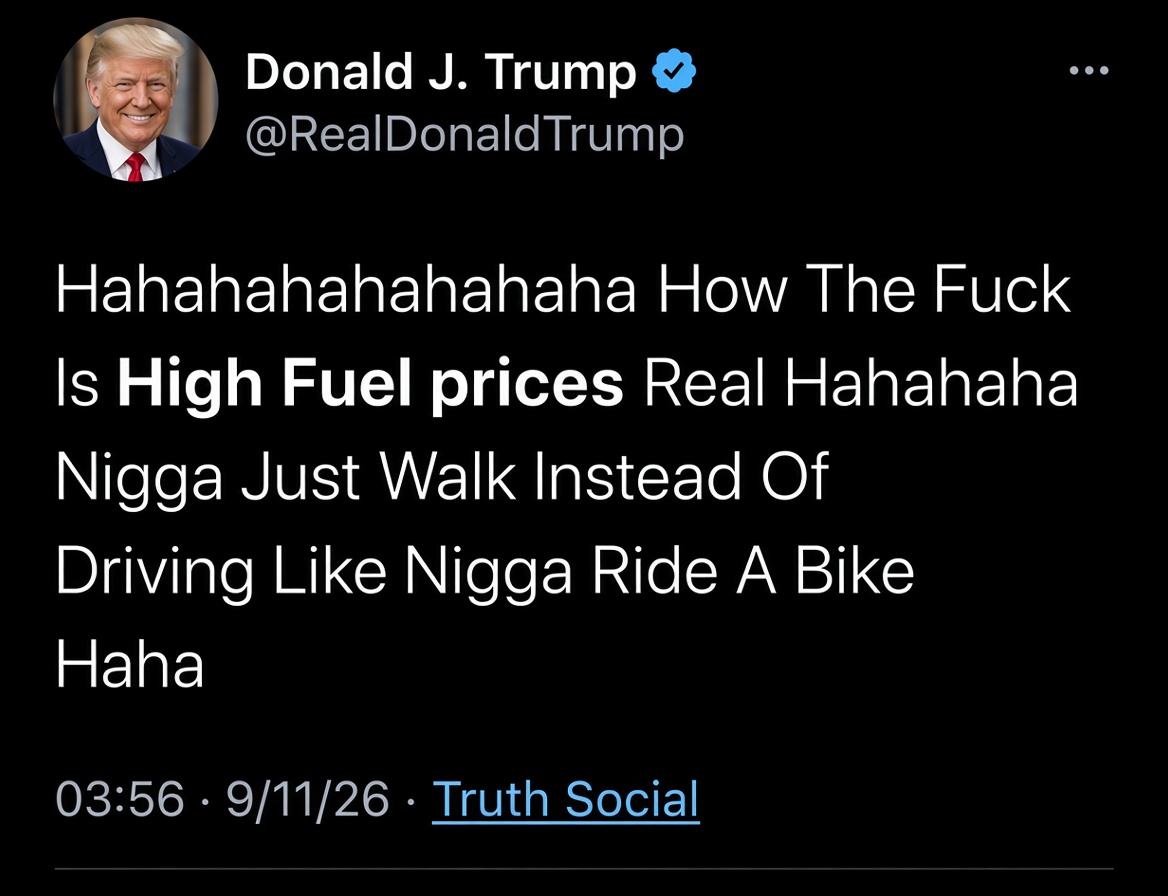
Task: Open the three-dot more options menu
Action: pyautogui.click(x=1088, y=71)
